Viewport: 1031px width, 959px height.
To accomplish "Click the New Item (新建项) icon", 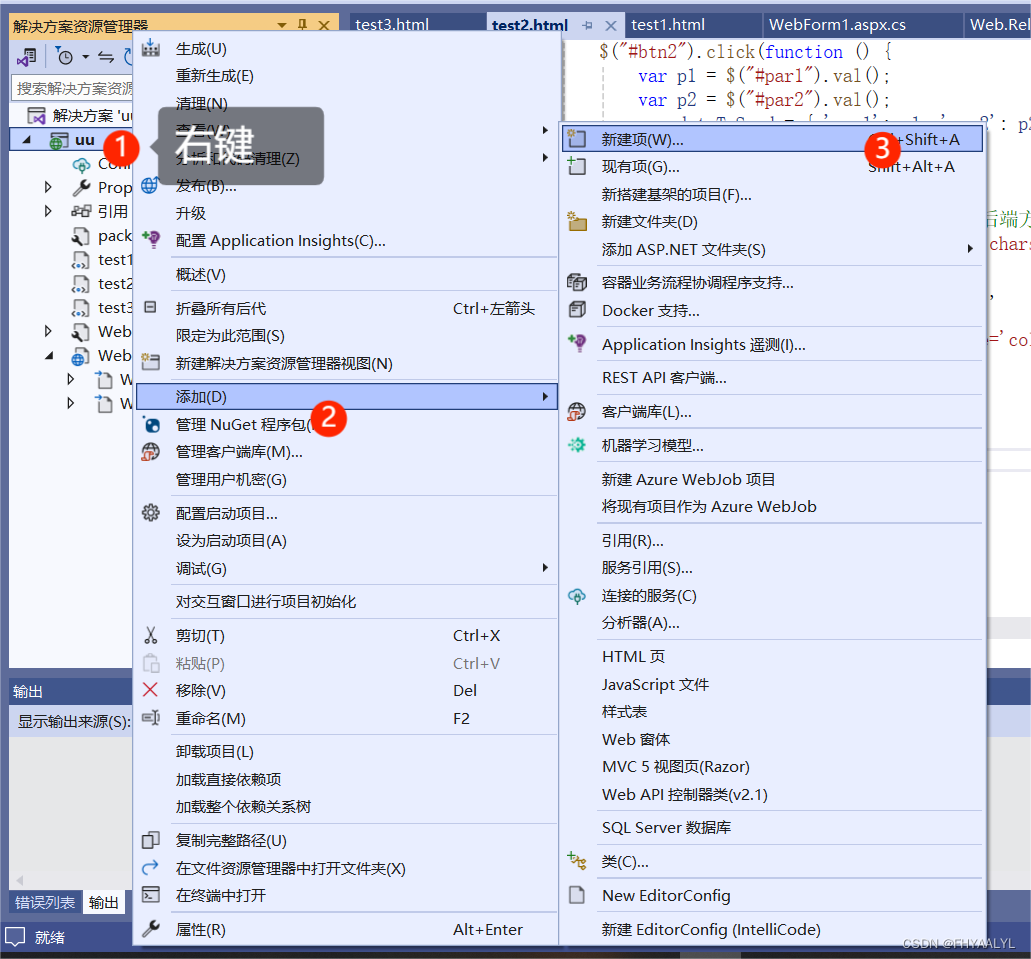I will click(577, 139).
